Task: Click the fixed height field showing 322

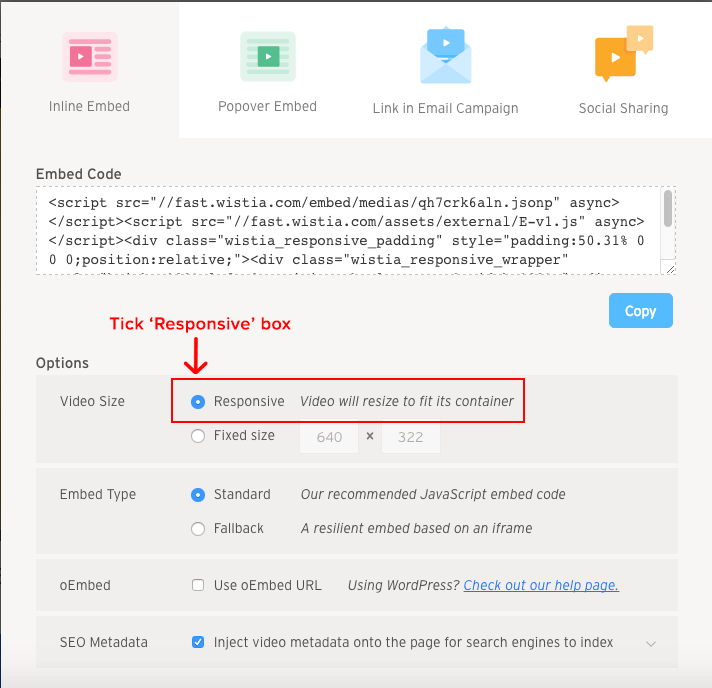Action: pyautogui.click(x=410, y=437)
